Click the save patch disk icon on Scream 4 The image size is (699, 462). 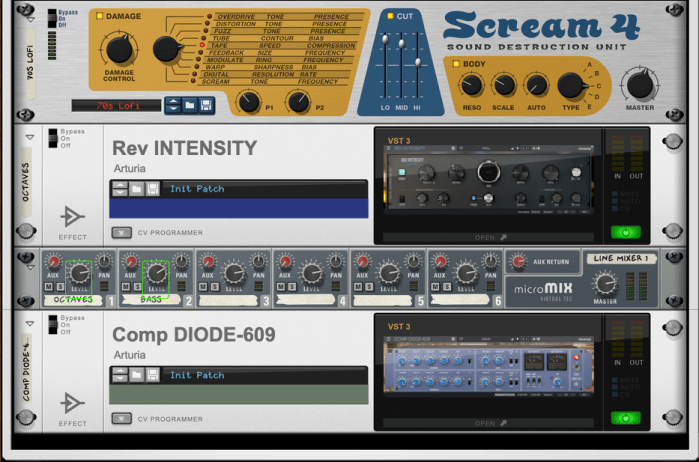[x=208, y=104]
